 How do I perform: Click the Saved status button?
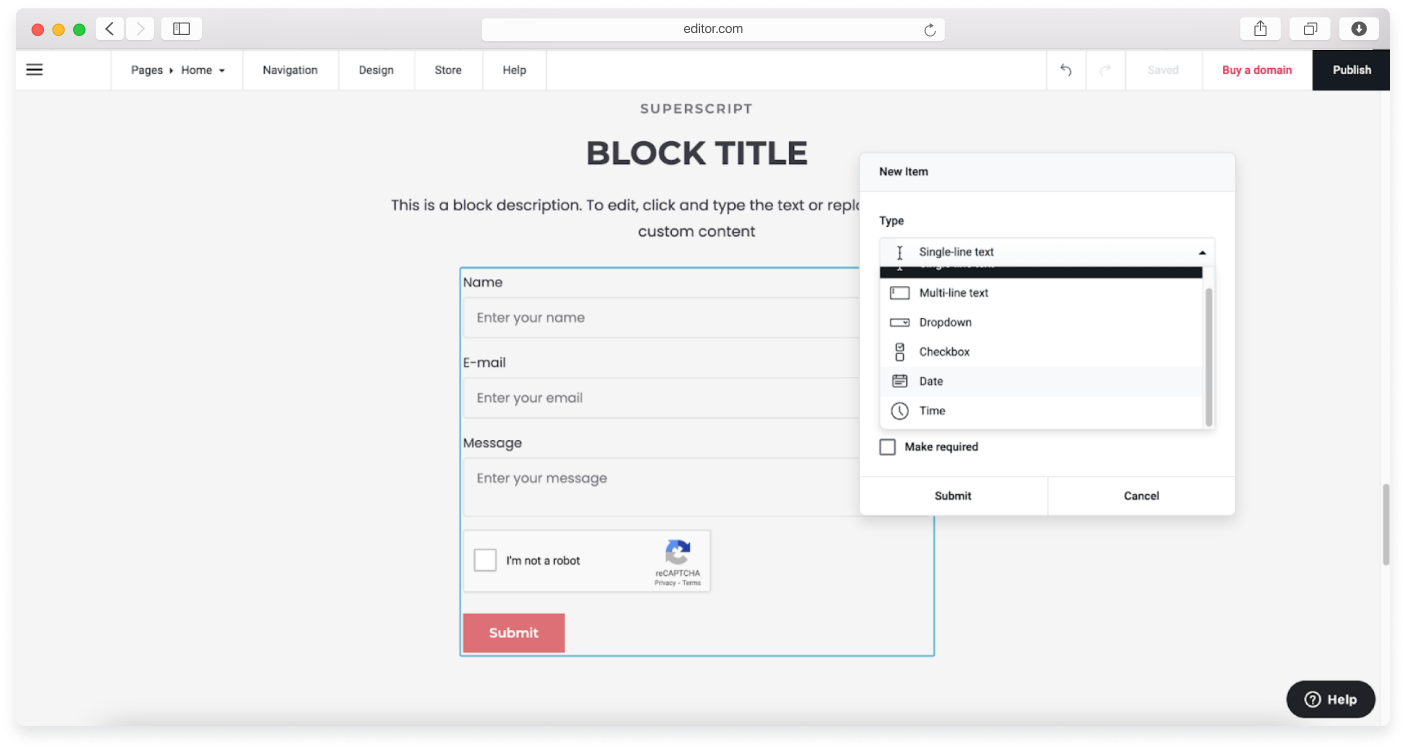point(1163,70)
